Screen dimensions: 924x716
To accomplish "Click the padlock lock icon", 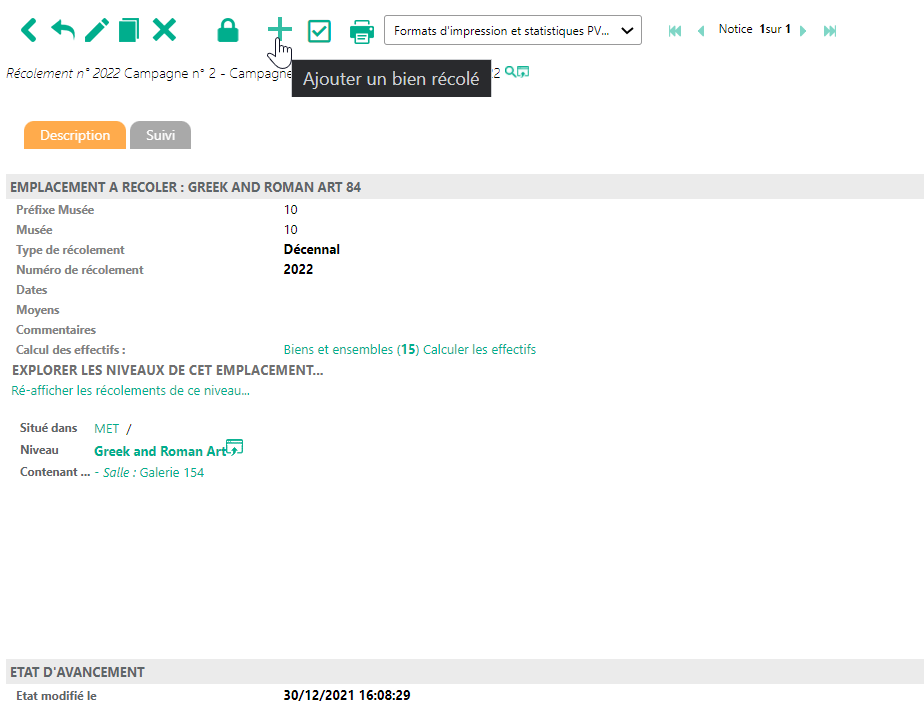I will point(228,31).
